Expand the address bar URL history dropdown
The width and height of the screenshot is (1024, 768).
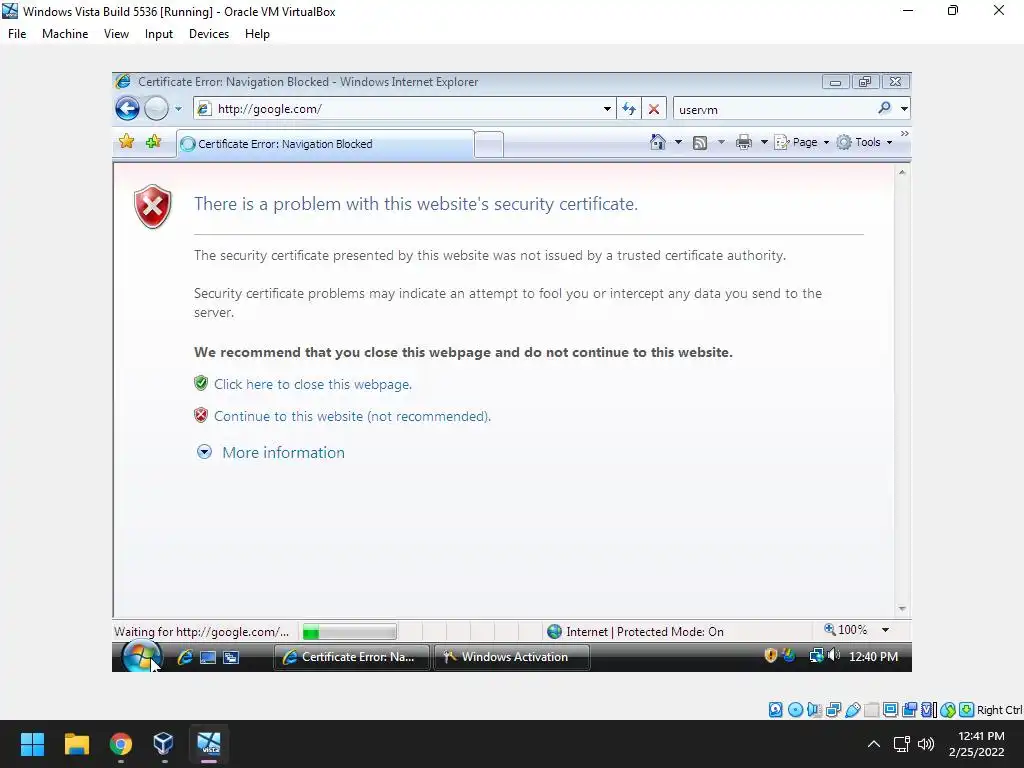pyautogui.click(x=607, y=109)
